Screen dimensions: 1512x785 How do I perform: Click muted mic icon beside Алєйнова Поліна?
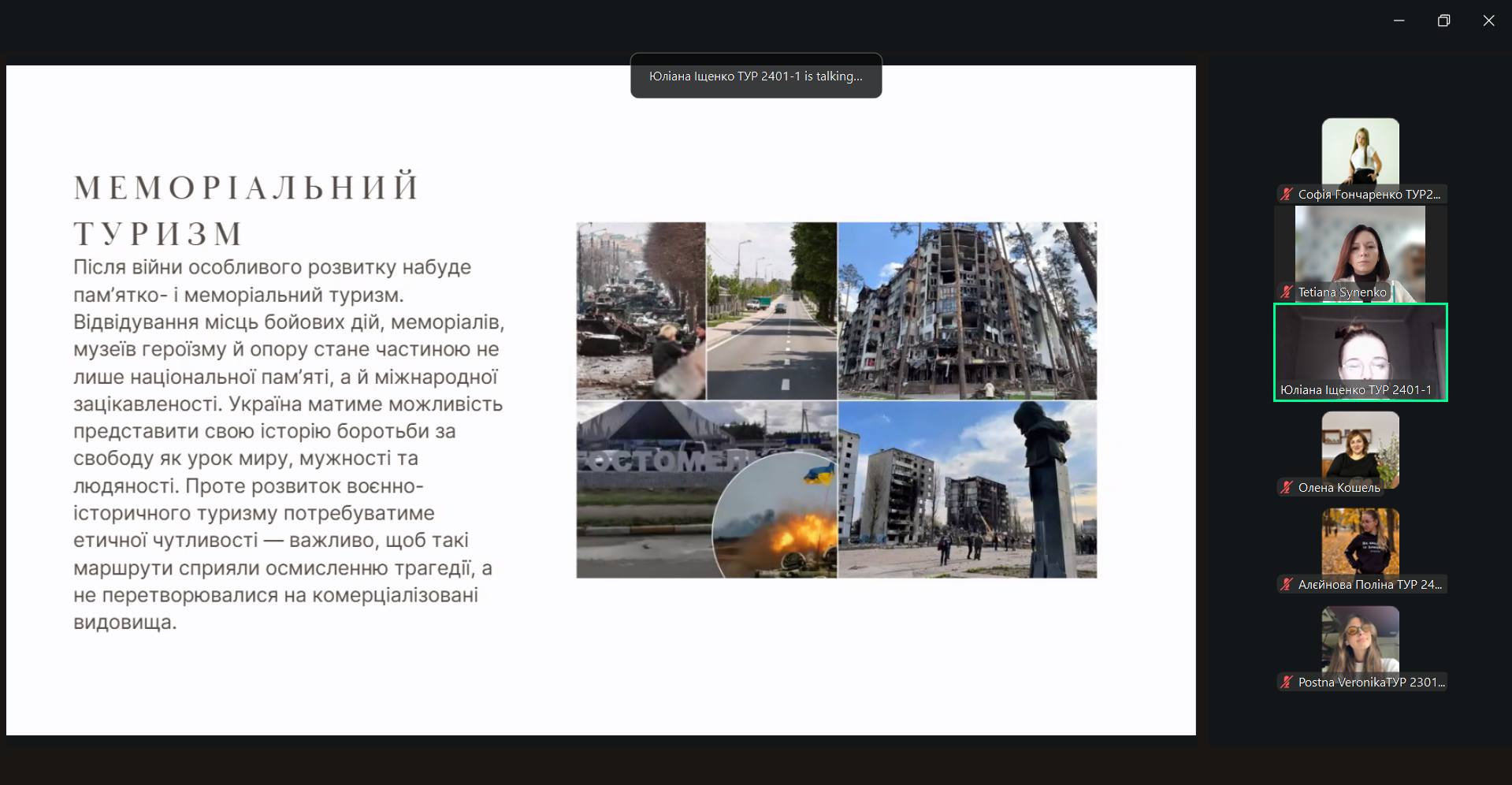click(x=1287, y=584)
